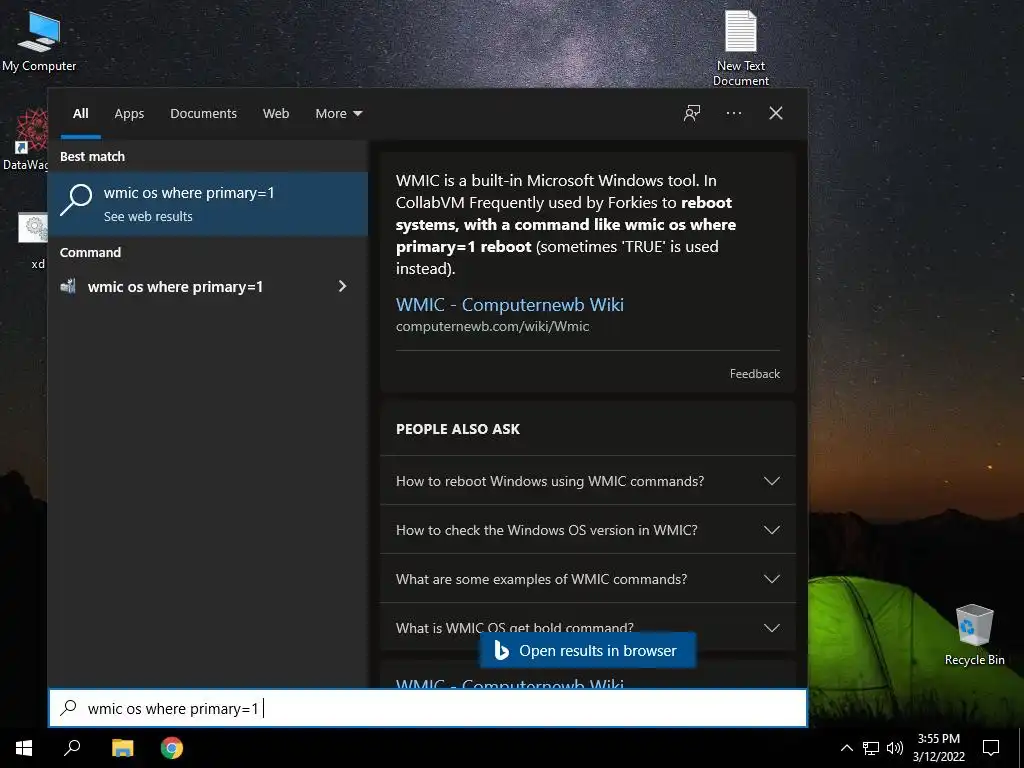Click the Windows Start button
The height and width of the screenshot is (768, 1024).
(24, 748)
